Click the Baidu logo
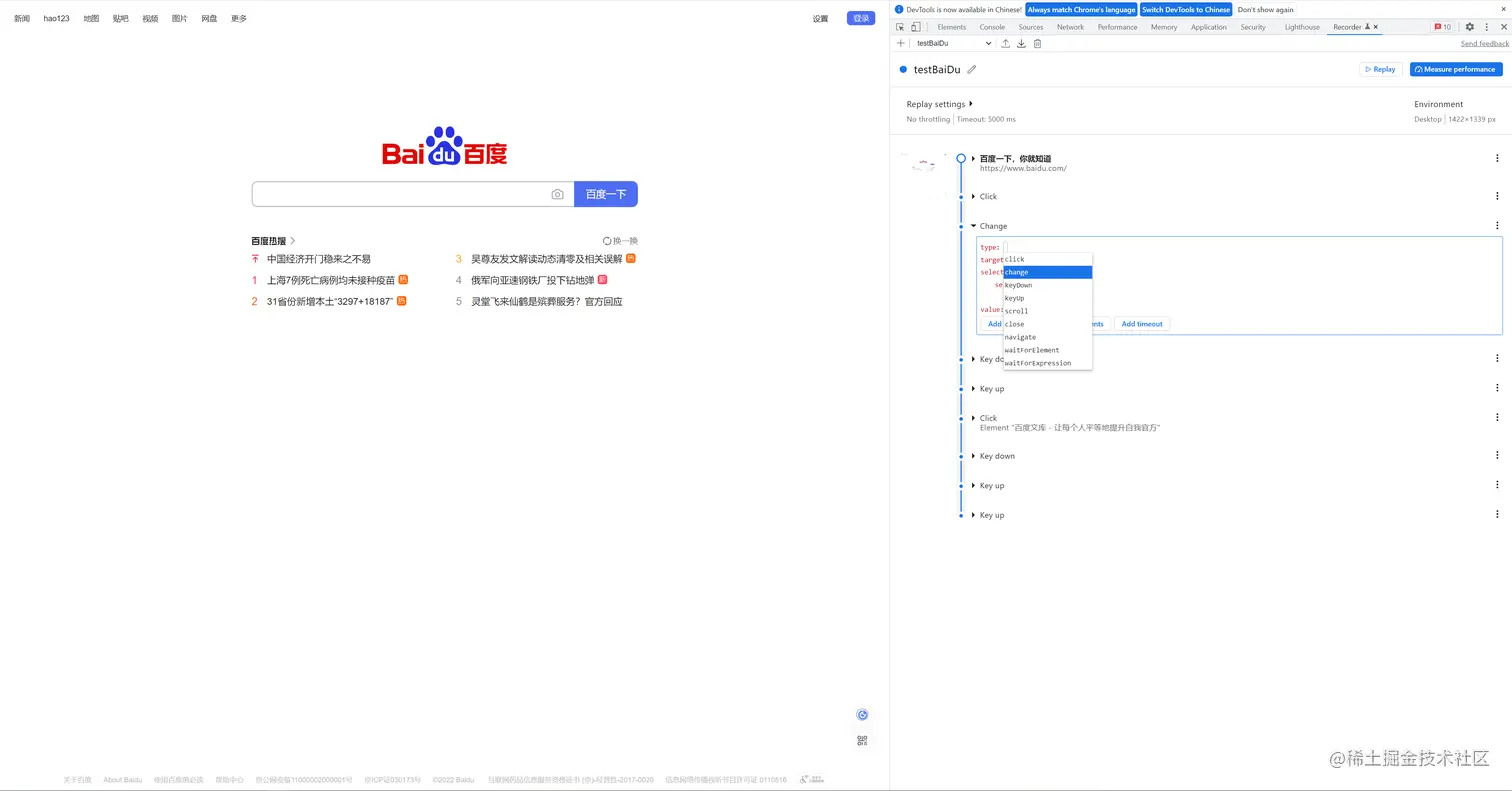Screen dimensions: 1512x791 pyautogui.click(x=444, y=147)
